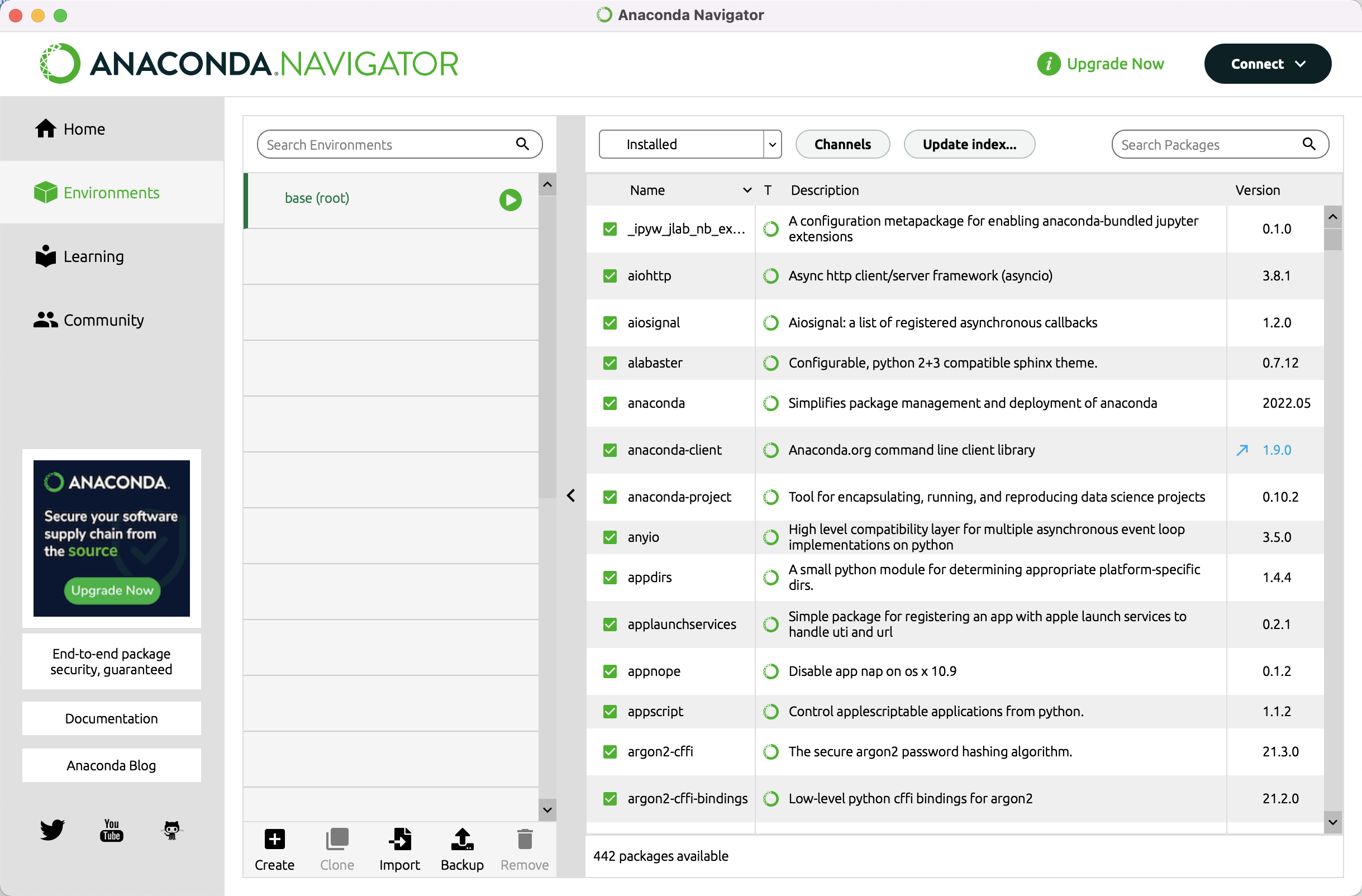
Task: Uncheck the aiohttp package checkbox
Action: click(x=610, y=276)
